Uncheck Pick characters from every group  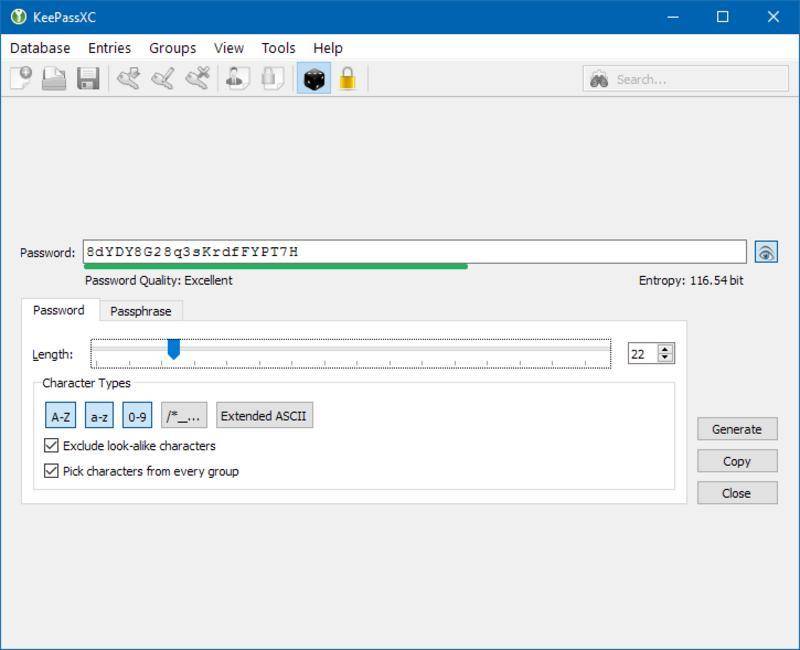click(52, 471)
